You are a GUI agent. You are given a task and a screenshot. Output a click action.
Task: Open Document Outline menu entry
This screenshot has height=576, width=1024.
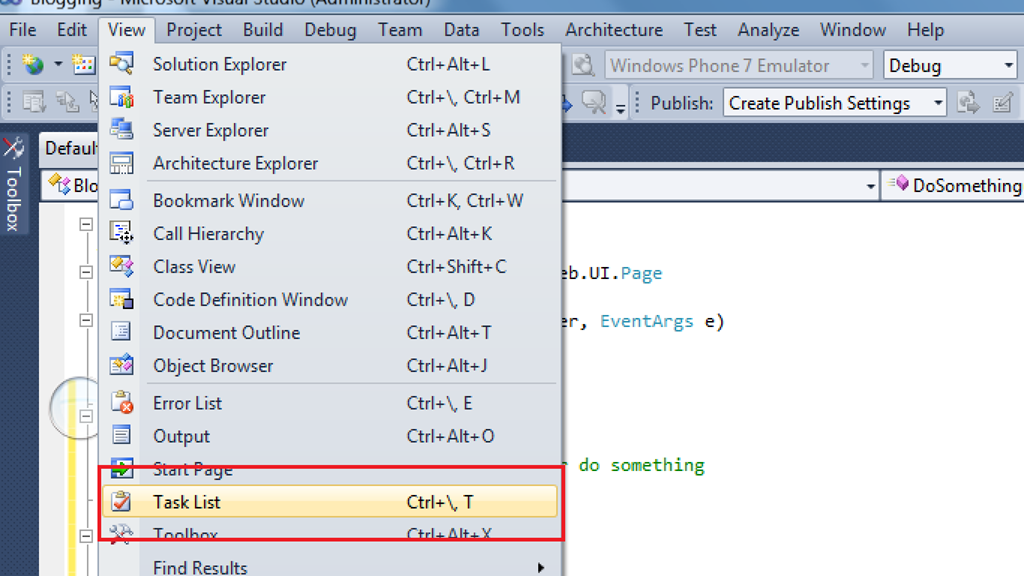330,332
